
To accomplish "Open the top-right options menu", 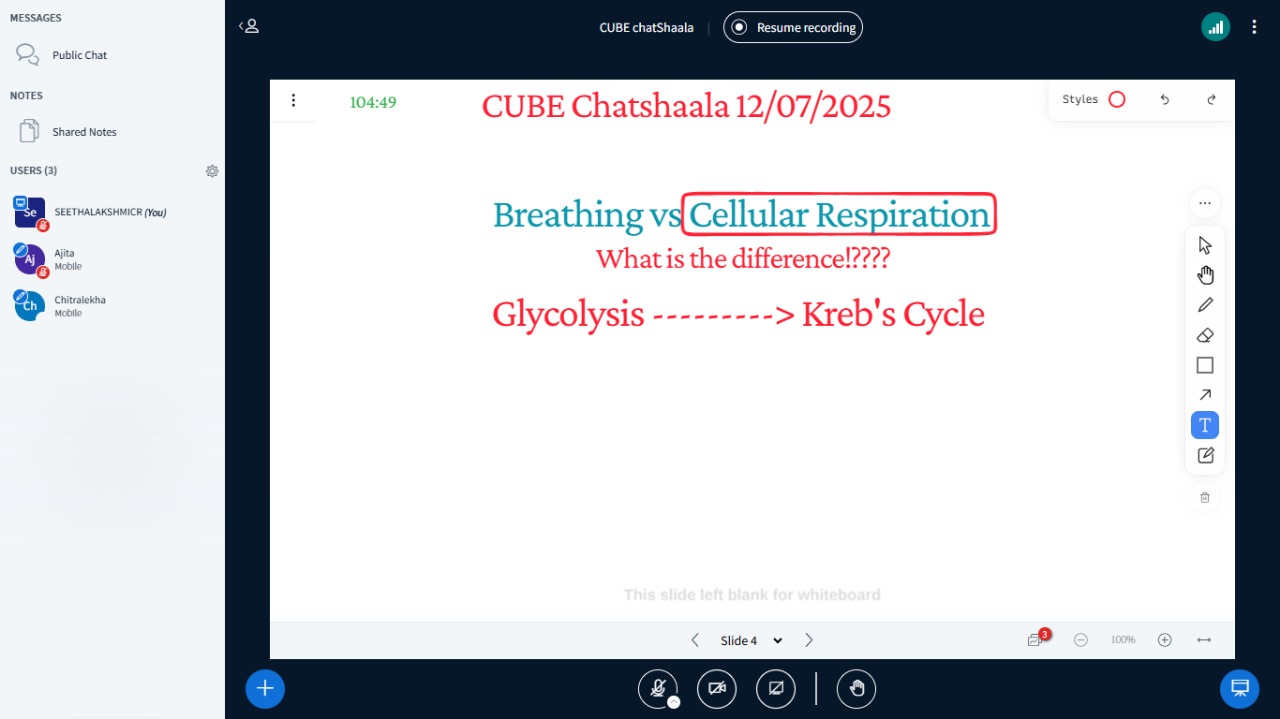I will point(1254,27).
